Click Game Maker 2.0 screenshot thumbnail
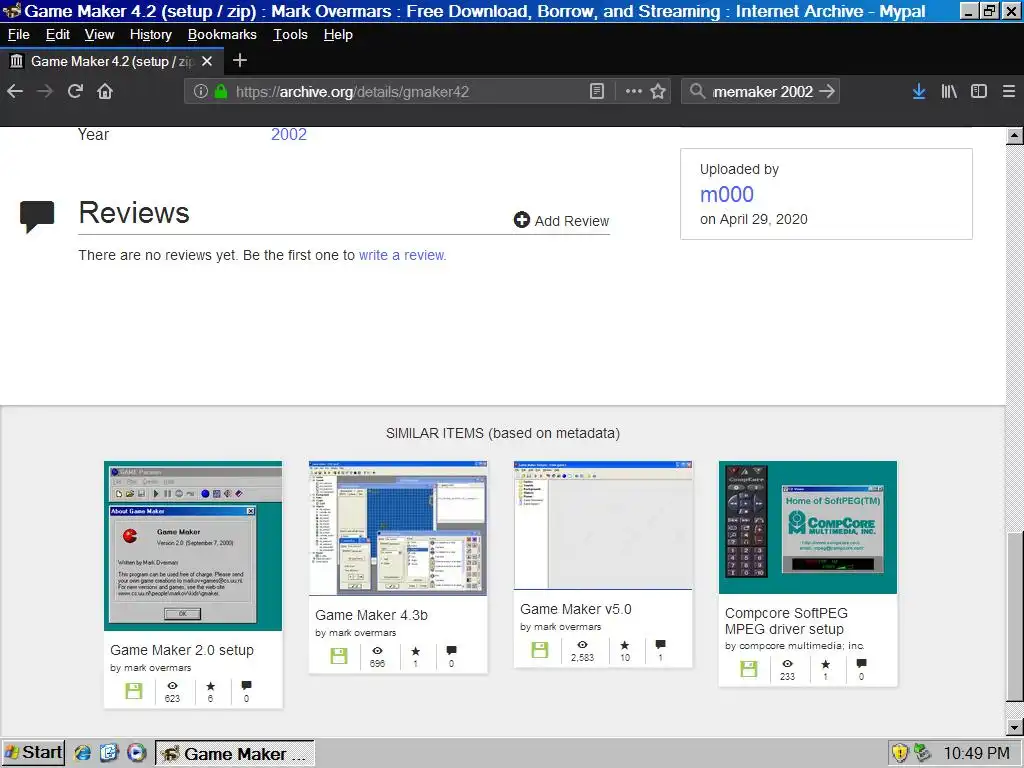Screen dimensions: 1024x768 tap(193, 546)
